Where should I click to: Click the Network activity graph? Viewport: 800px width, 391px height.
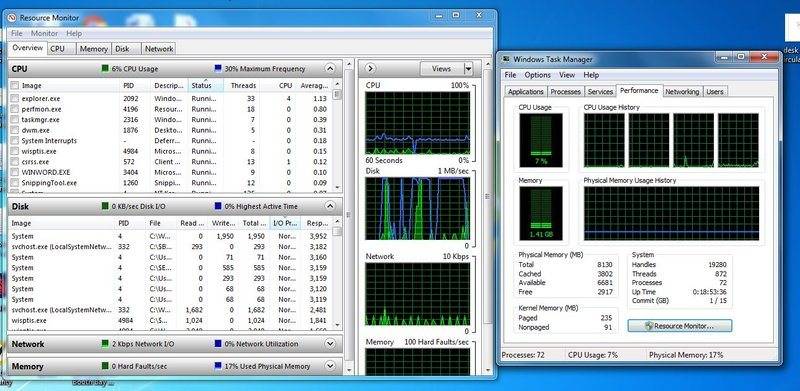(x=418, y=294)
